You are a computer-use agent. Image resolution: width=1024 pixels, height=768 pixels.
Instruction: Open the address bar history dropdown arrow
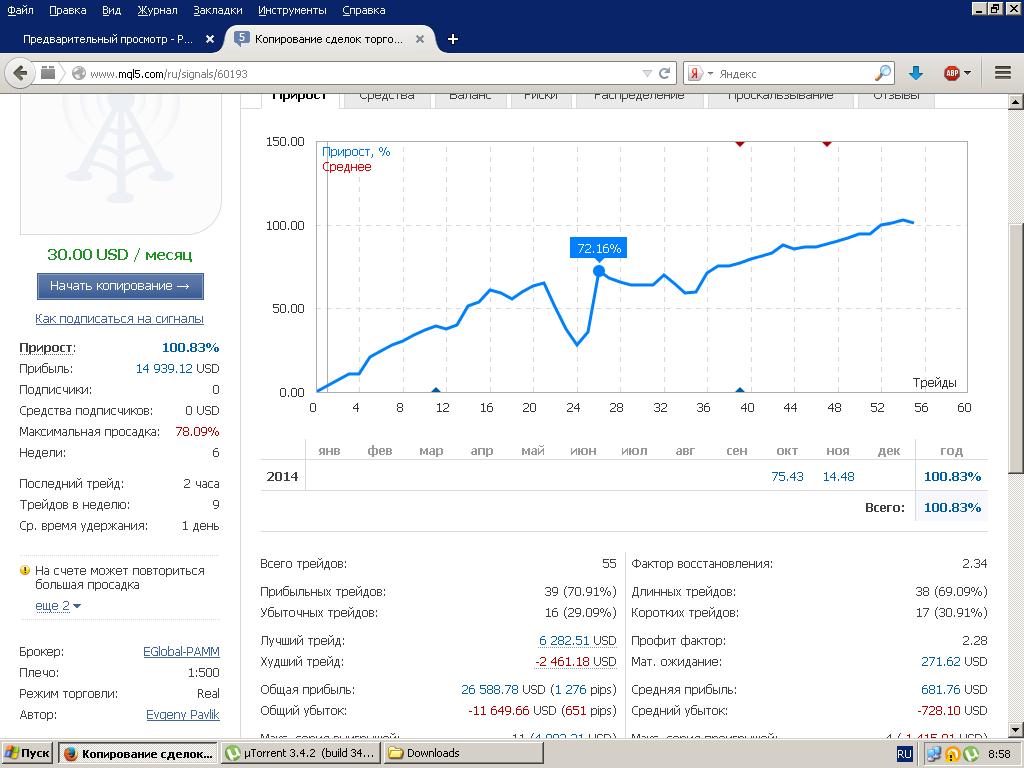coord(647,74)
